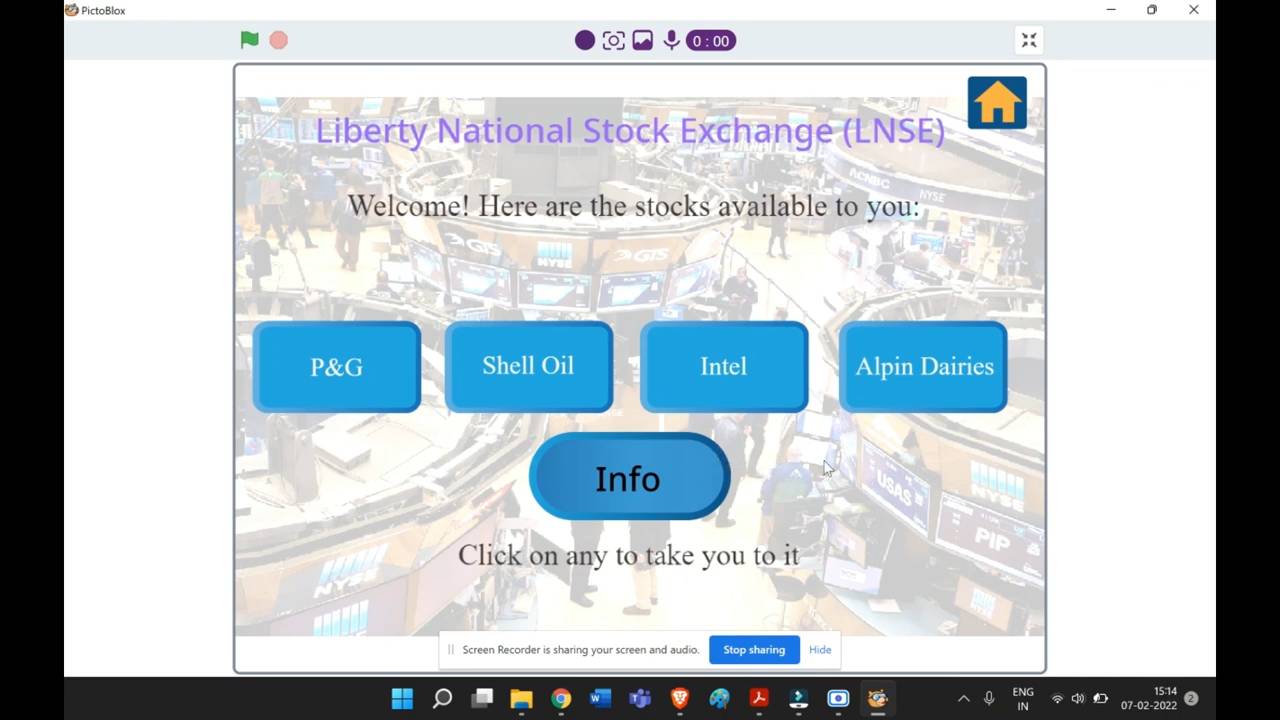This screenshot has width=1280, height=720.
Task: Click the image picture icon in the toolbar
Action: [x=643, y=41]
